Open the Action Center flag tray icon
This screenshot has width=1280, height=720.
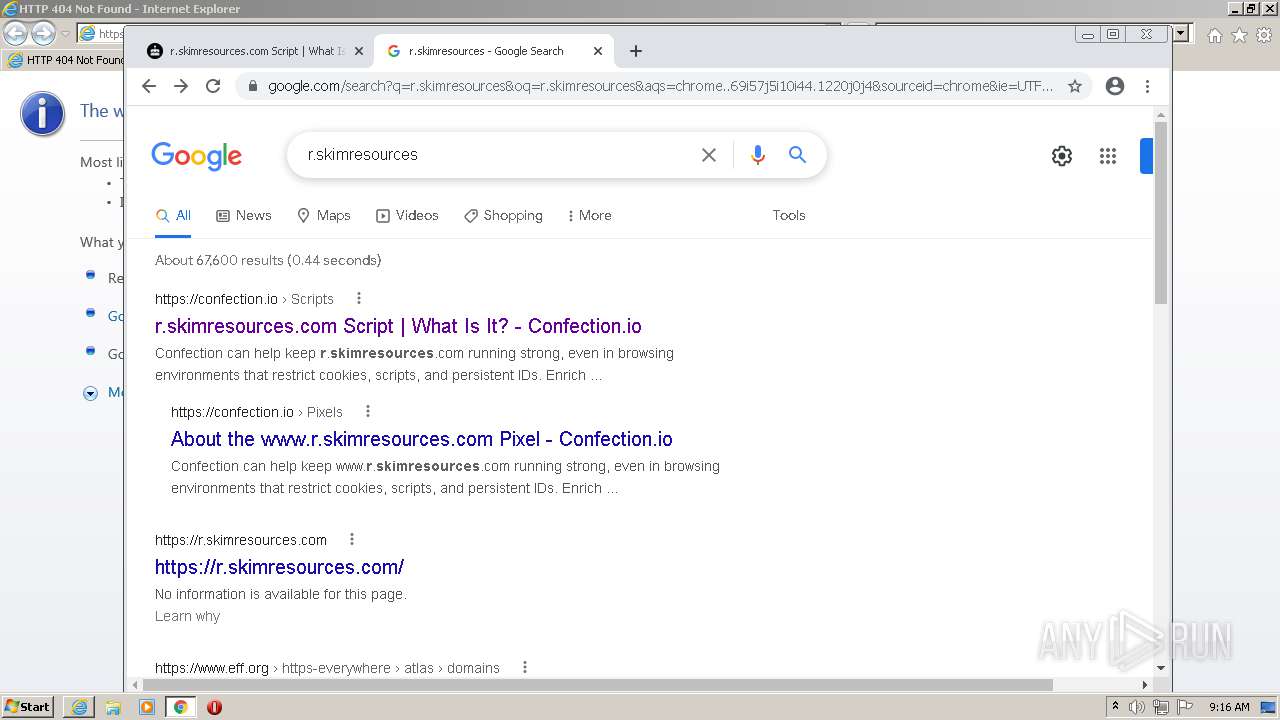tap(1184, 707)
